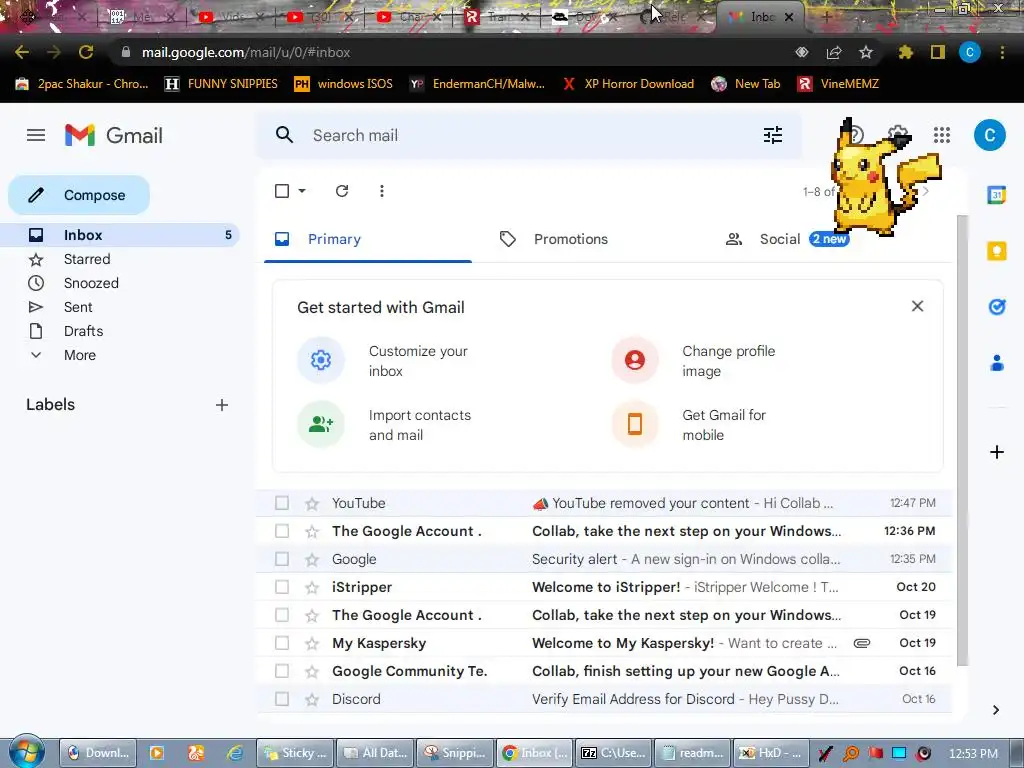Check the My Kaspersky email checkbox

click(x=282, y=643)
